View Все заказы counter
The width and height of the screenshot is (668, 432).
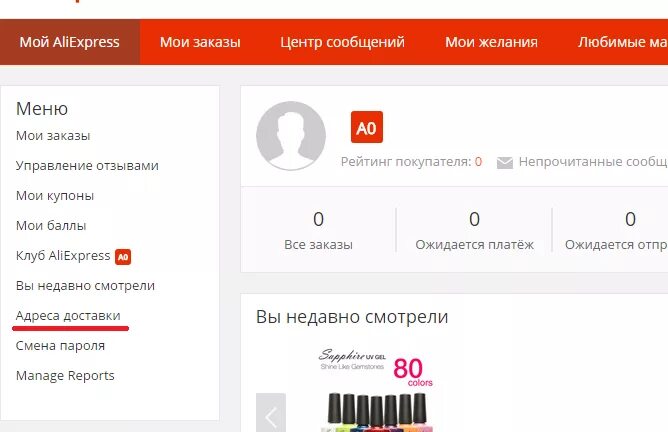coord(318,230)
